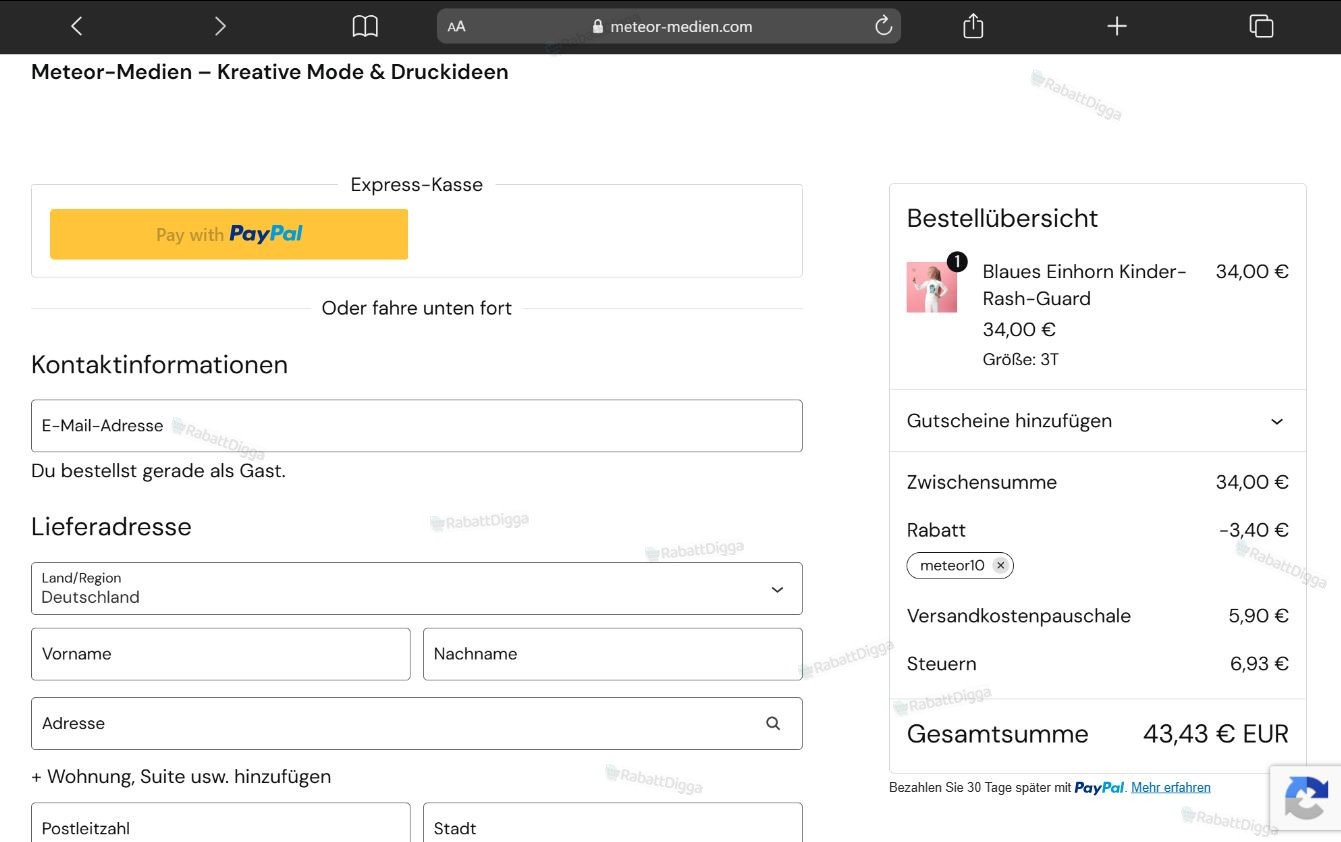Click the reCAPTCHA badge icon

pos(1306,799)
